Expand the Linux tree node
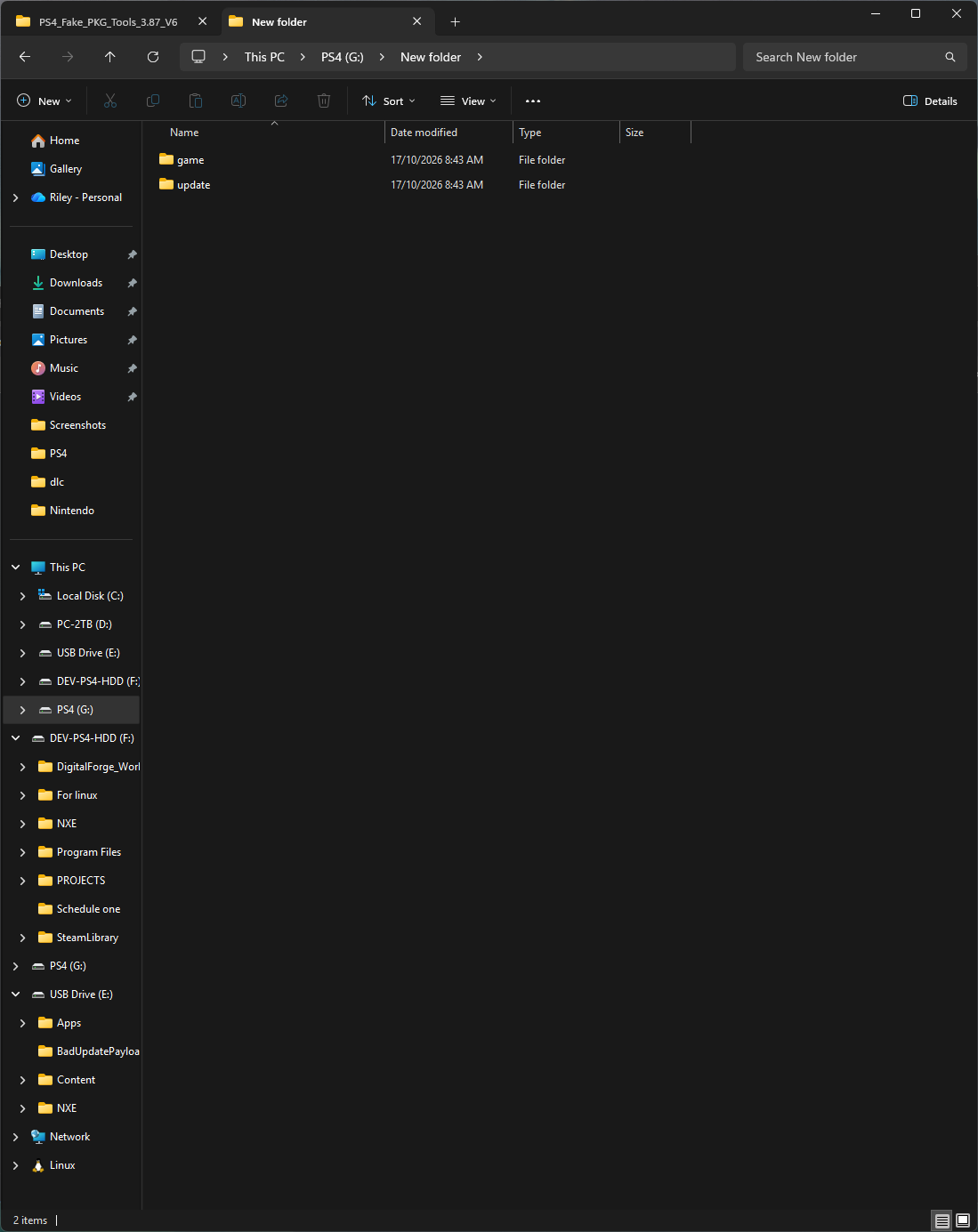The height and width of the screenshot is (1232, 978). (15, 1165)
